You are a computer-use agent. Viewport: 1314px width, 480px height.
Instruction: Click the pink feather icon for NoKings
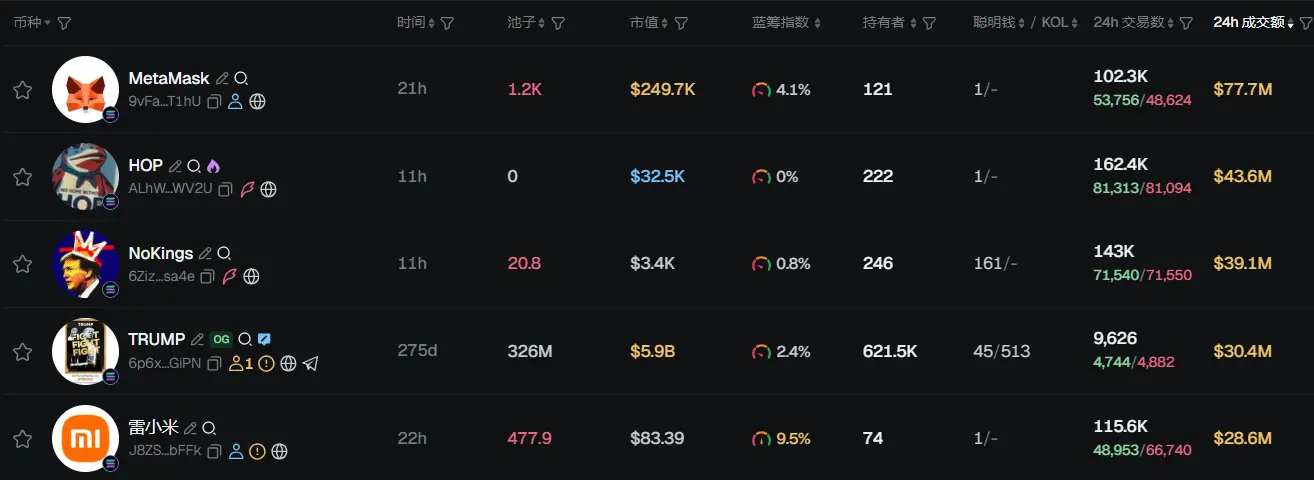229,276
